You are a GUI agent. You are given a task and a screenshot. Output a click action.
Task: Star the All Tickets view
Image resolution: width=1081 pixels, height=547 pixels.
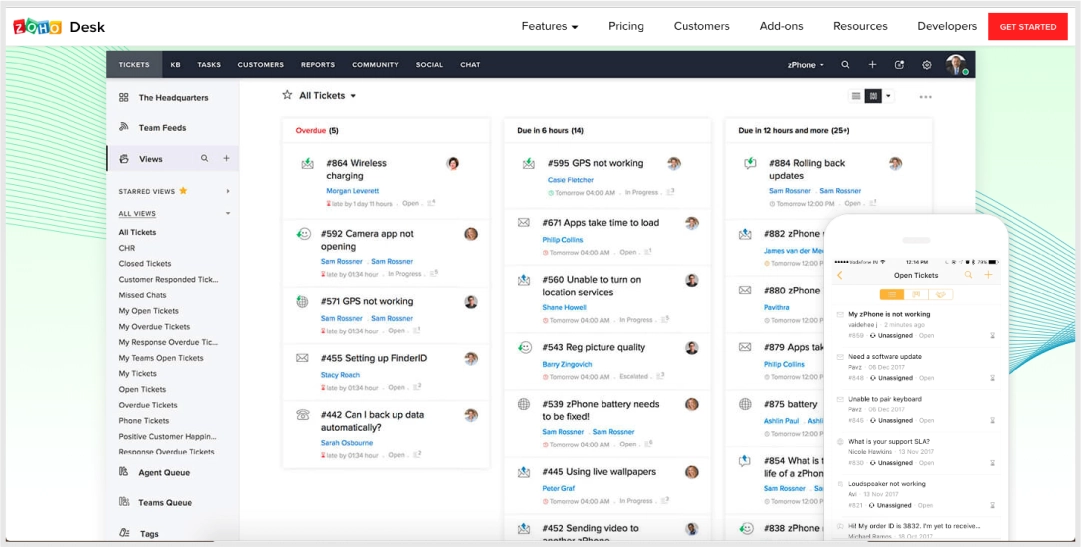click(287, 95)
